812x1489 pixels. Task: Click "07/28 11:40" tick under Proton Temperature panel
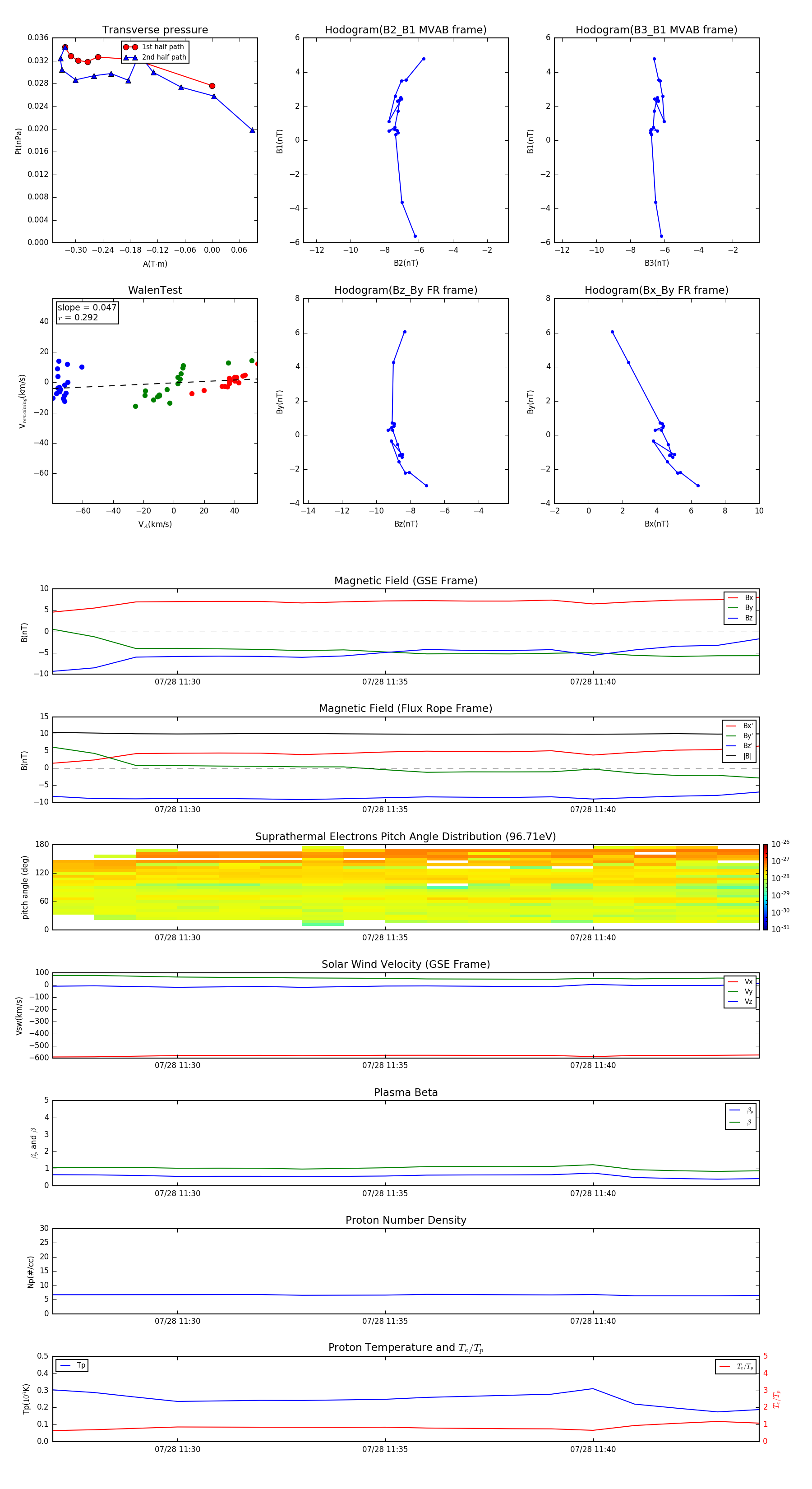[593, 1449]
